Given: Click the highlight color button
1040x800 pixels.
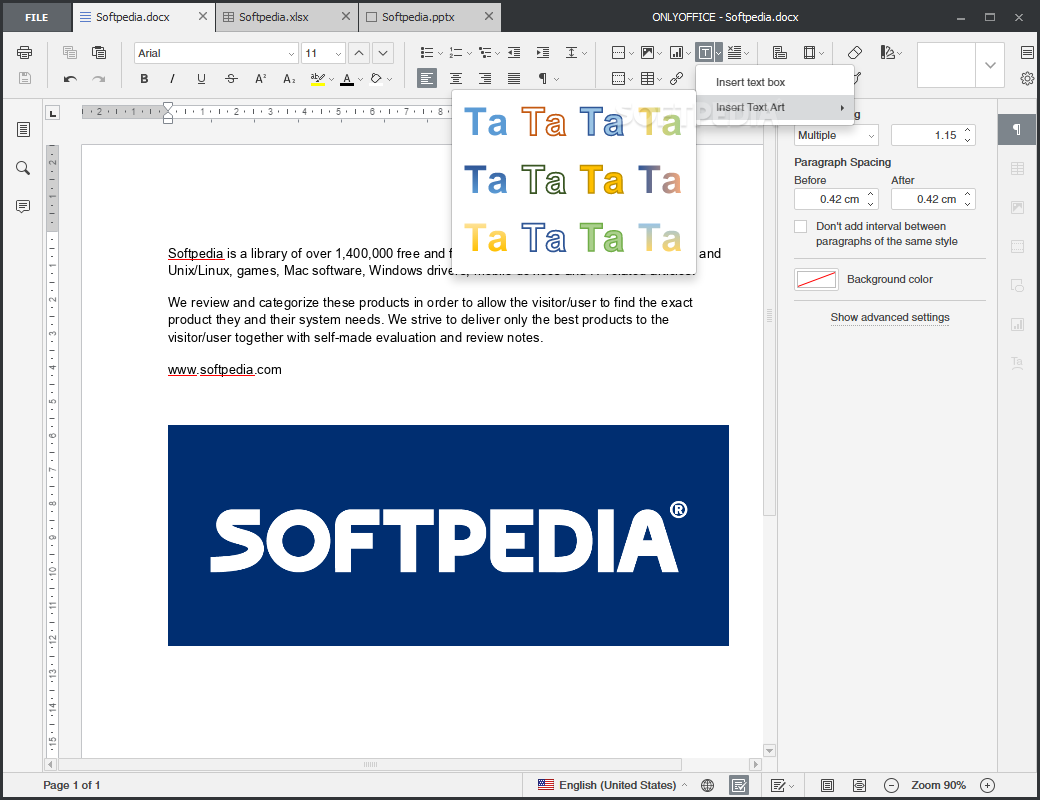Looking at the screenshot, I should click(318, 79).
